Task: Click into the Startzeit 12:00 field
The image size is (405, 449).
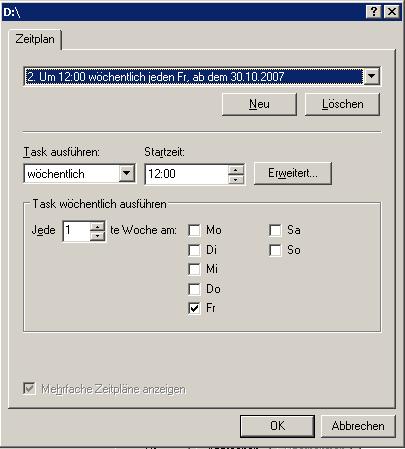Action: tap(187, 174)
